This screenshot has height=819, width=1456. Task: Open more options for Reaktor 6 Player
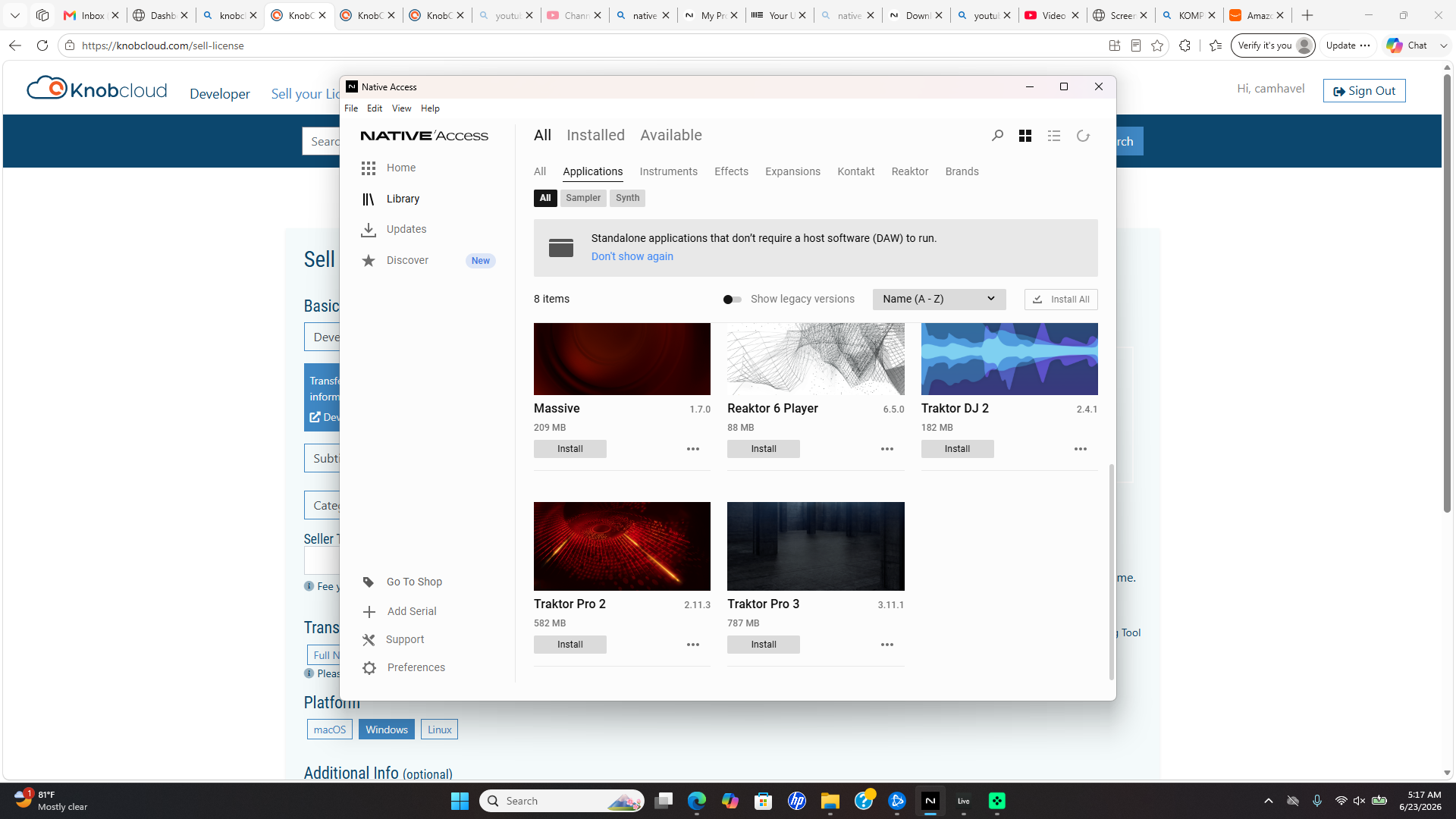click(x=887, y=449)
